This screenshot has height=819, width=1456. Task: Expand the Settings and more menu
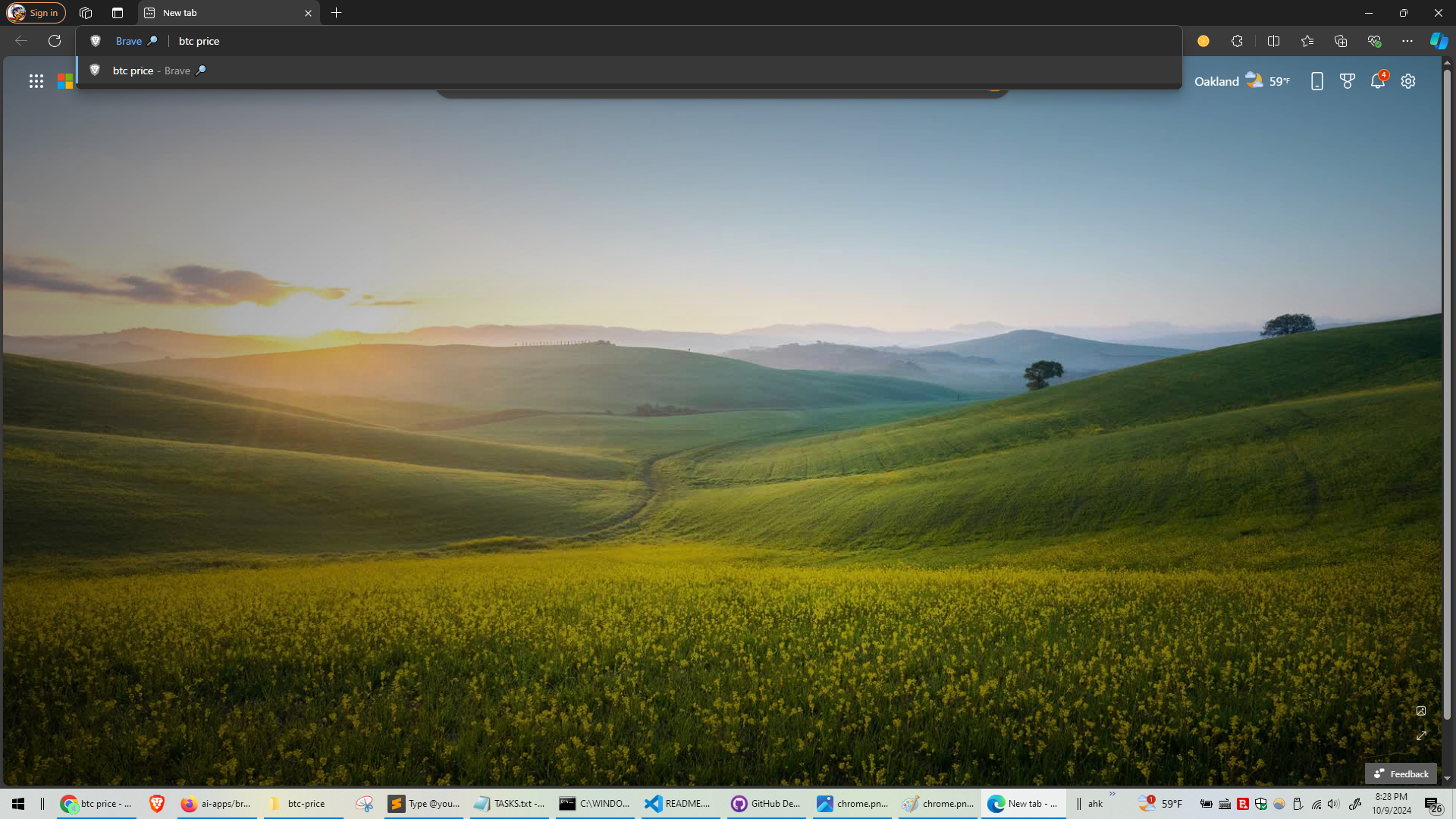tap(1407, 41)
